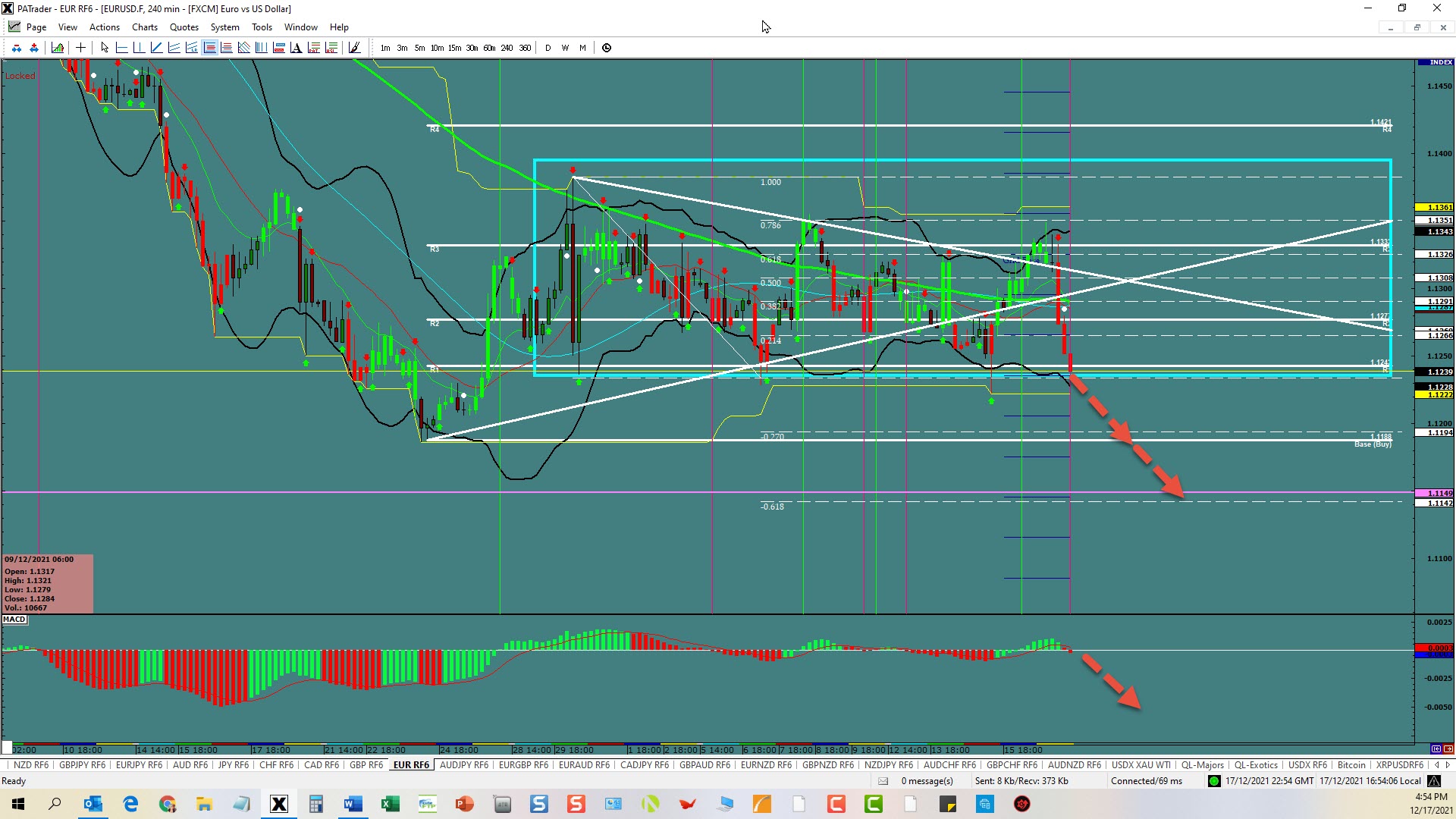The image size is (1456, 819).
Task: Switch to the AUDCHF RF6 tab
Action: coord(949,764)
